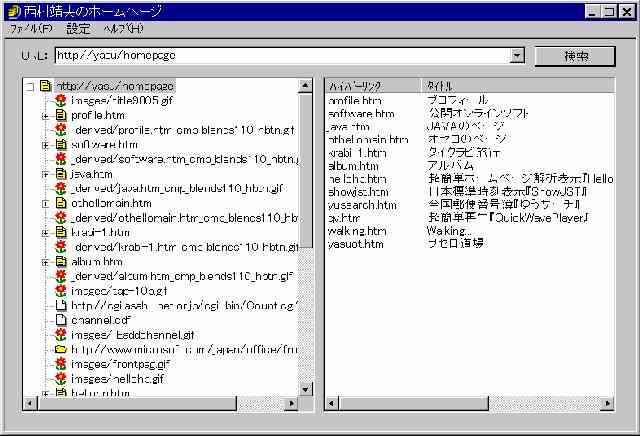Click page icon beside java.htm
640x436 pixels.
[x=61, y=174]
